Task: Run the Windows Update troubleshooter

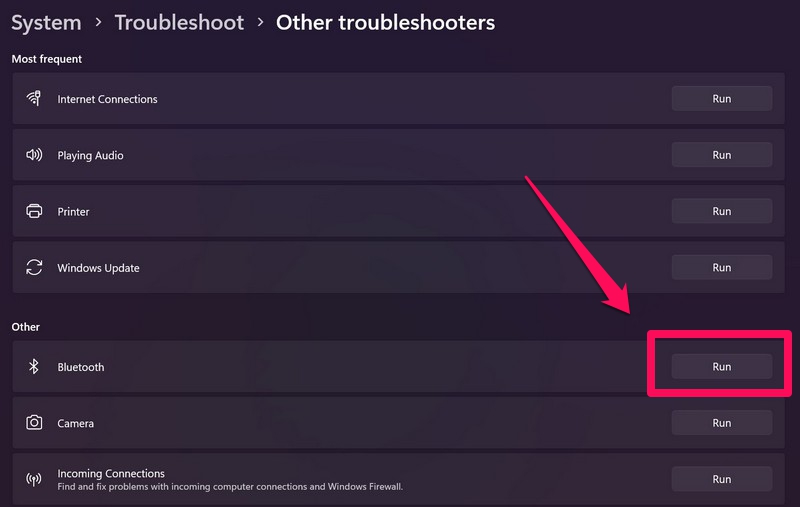Action: 721,267
